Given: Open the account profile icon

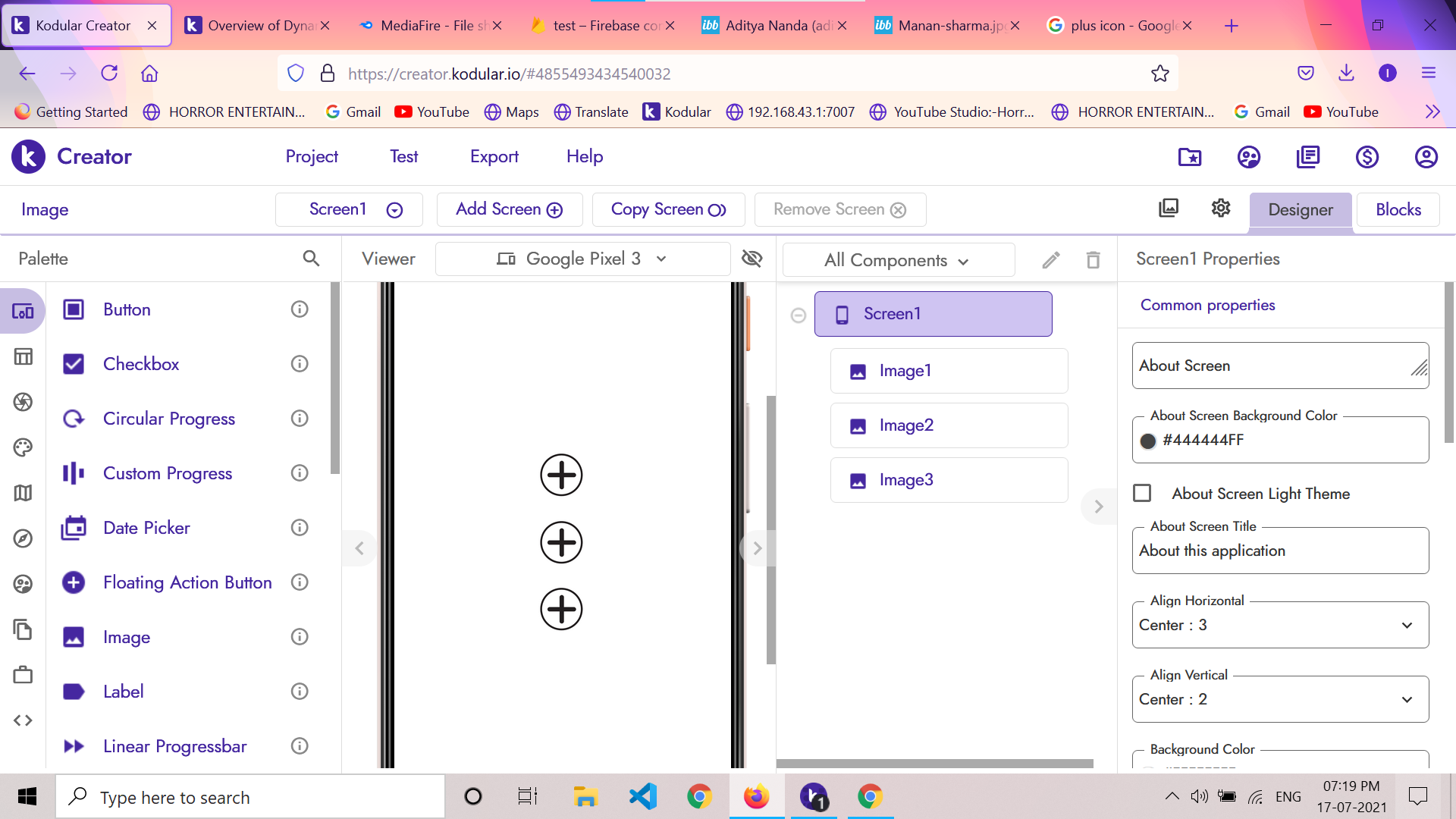Looking at the screenshot, I should [x=1426, y=157].
